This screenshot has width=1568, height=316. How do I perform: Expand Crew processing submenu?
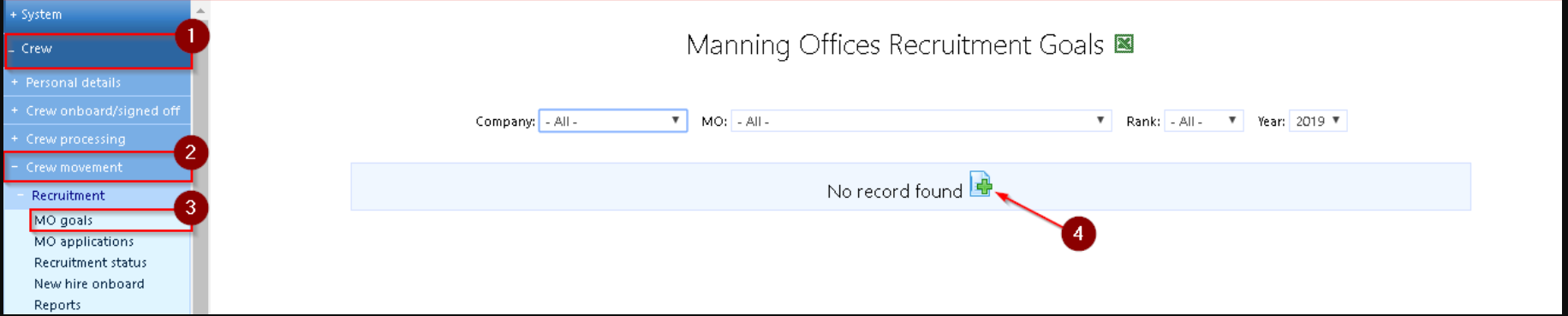click(97, 139)
